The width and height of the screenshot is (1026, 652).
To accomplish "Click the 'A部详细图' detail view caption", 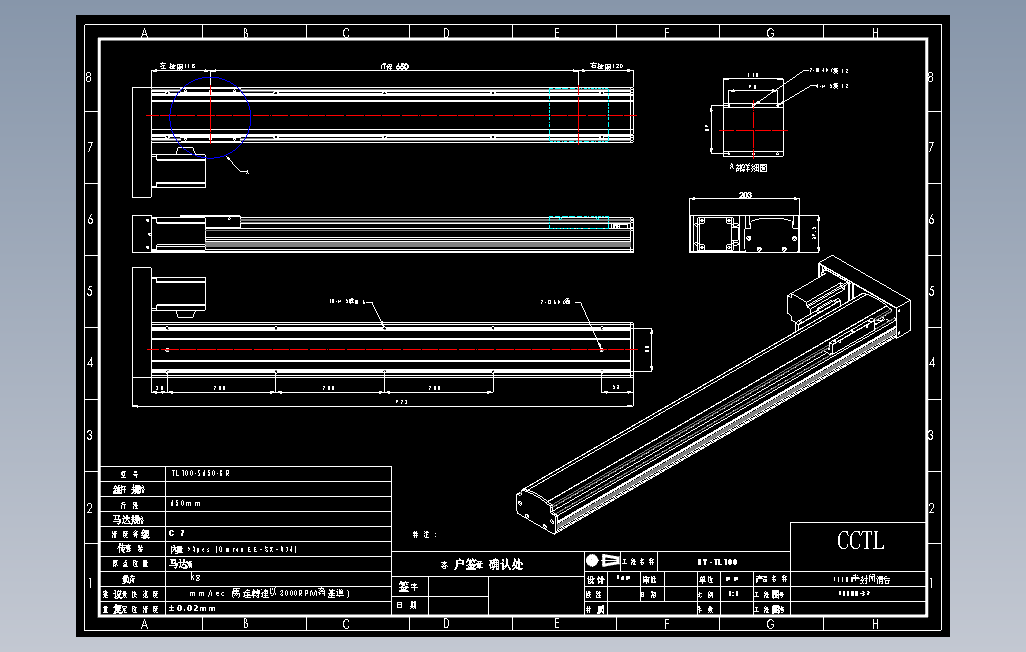I will pos(748,168).
